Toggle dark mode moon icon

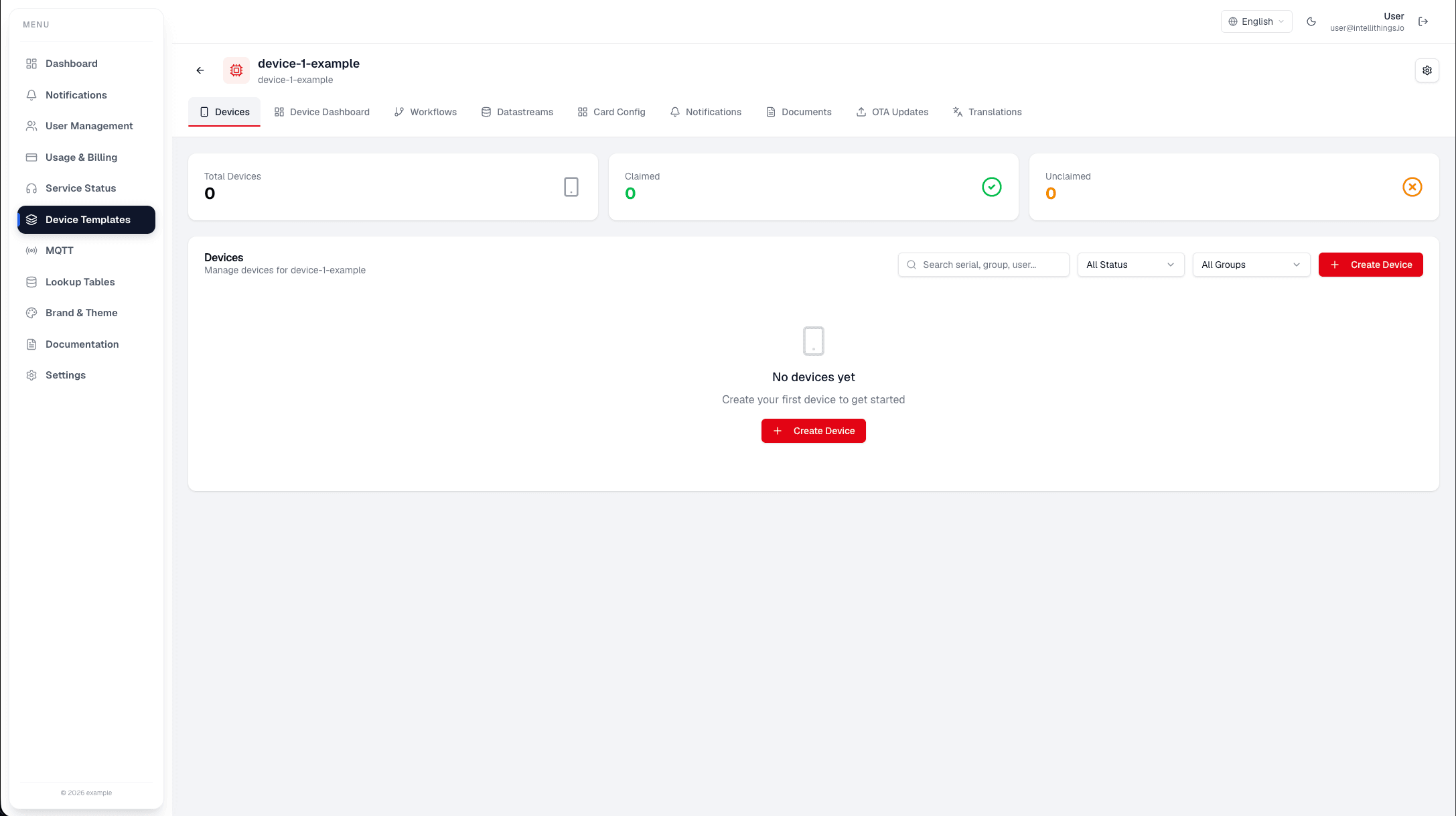[1311, 21]
